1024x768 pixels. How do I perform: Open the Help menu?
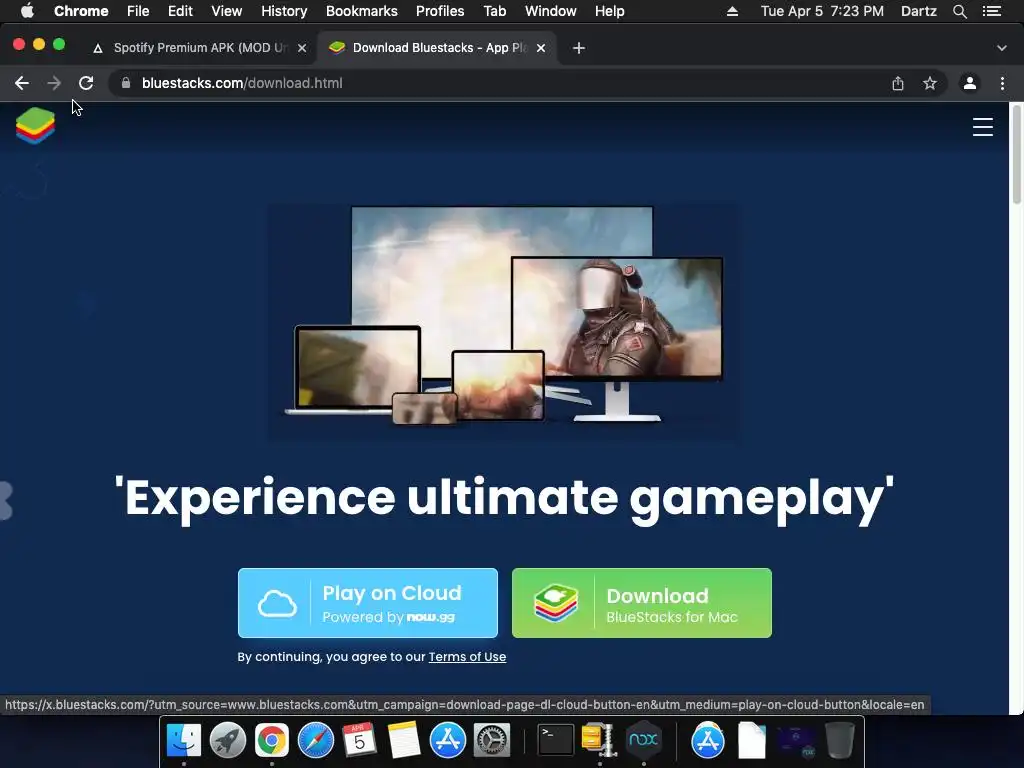[x=609, y=11]
